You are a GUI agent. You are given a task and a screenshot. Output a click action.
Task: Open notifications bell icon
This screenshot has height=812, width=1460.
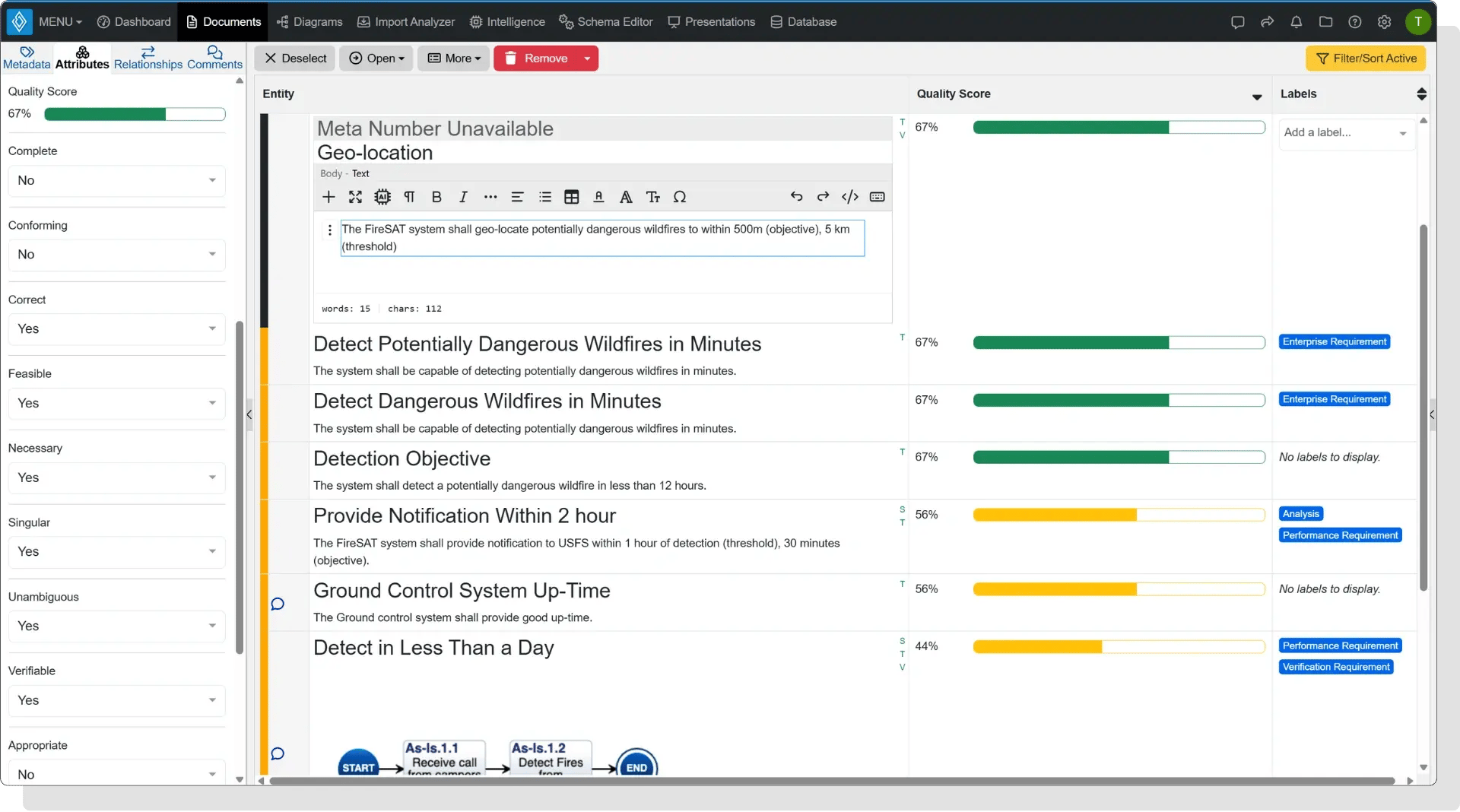pos(1297,22)
